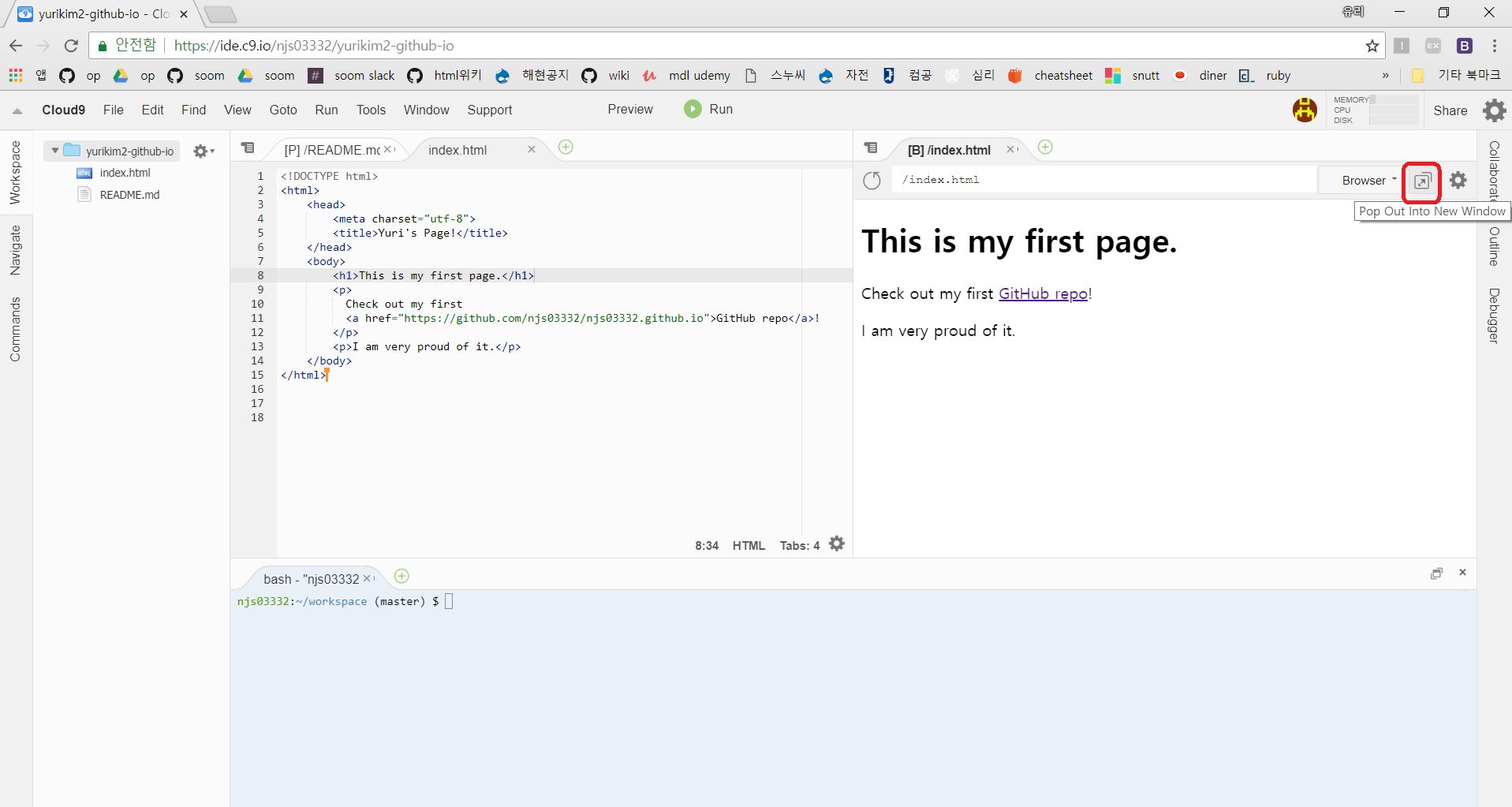Maximize the terminal panel icon
This screenshot has height=807, width=1512.
click(x=1436, y=573)
